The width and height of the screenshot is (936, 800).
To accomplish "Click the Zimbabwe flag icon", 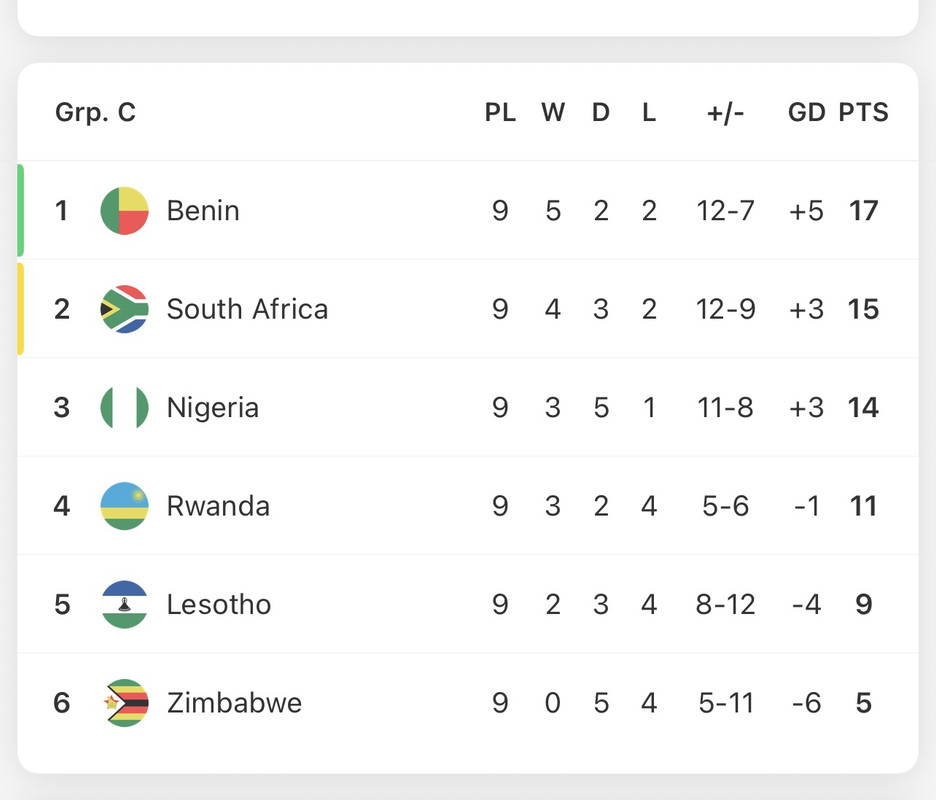I will 125,703.
